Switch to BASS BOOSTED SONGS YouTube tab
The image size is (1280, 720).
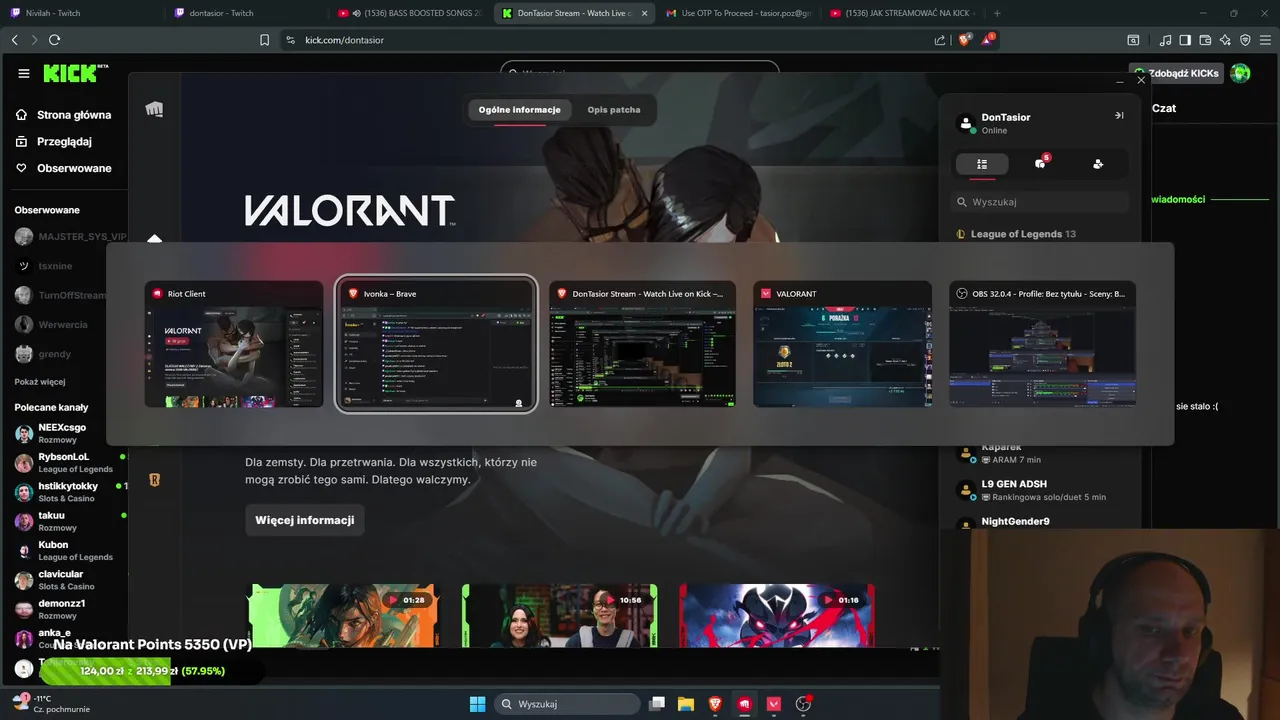click(410, 13)
